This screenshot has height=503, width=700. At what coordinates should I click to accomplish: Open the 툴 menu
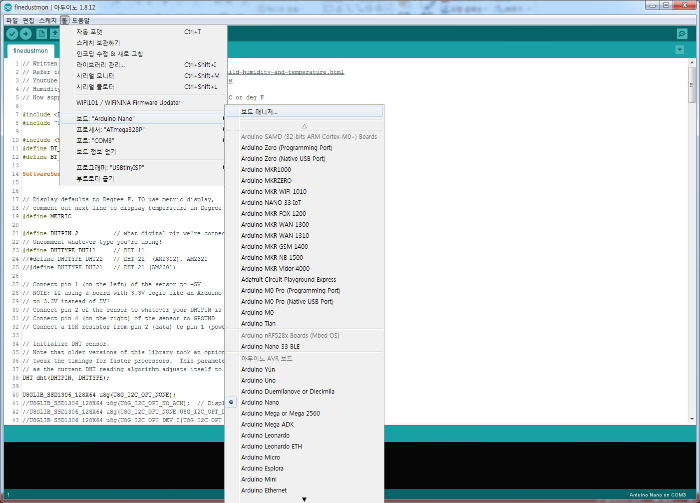[x=64, y=21]
